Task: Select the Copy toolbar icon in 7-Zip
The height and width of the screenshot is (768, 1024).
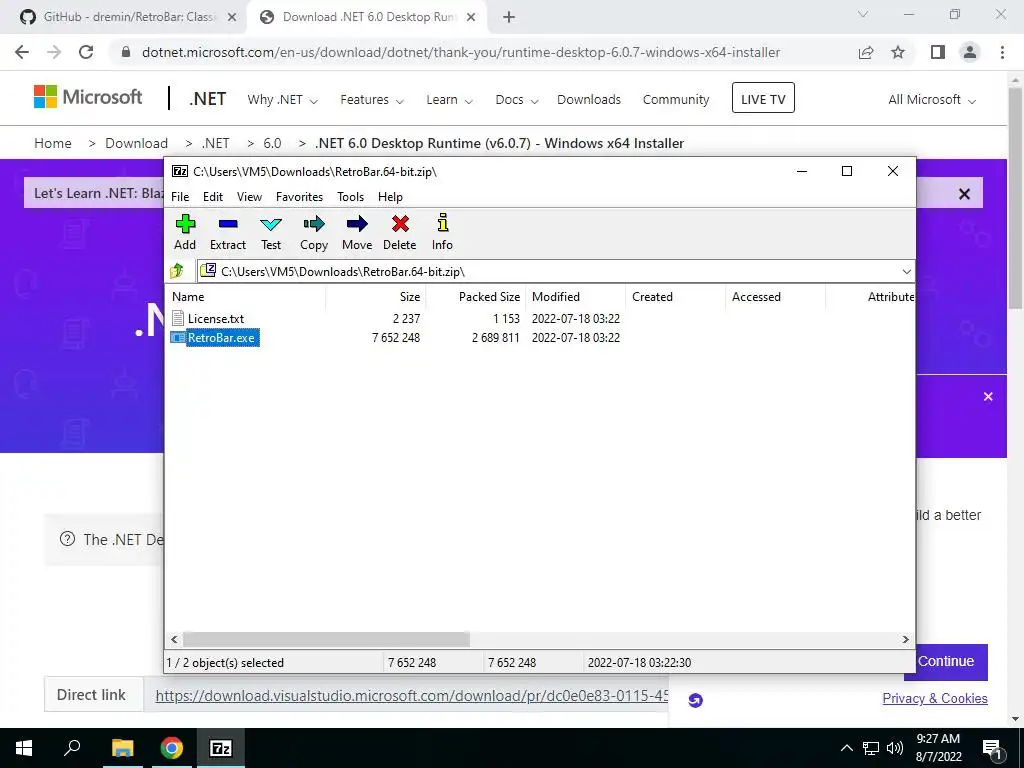Action: [313, 232]
